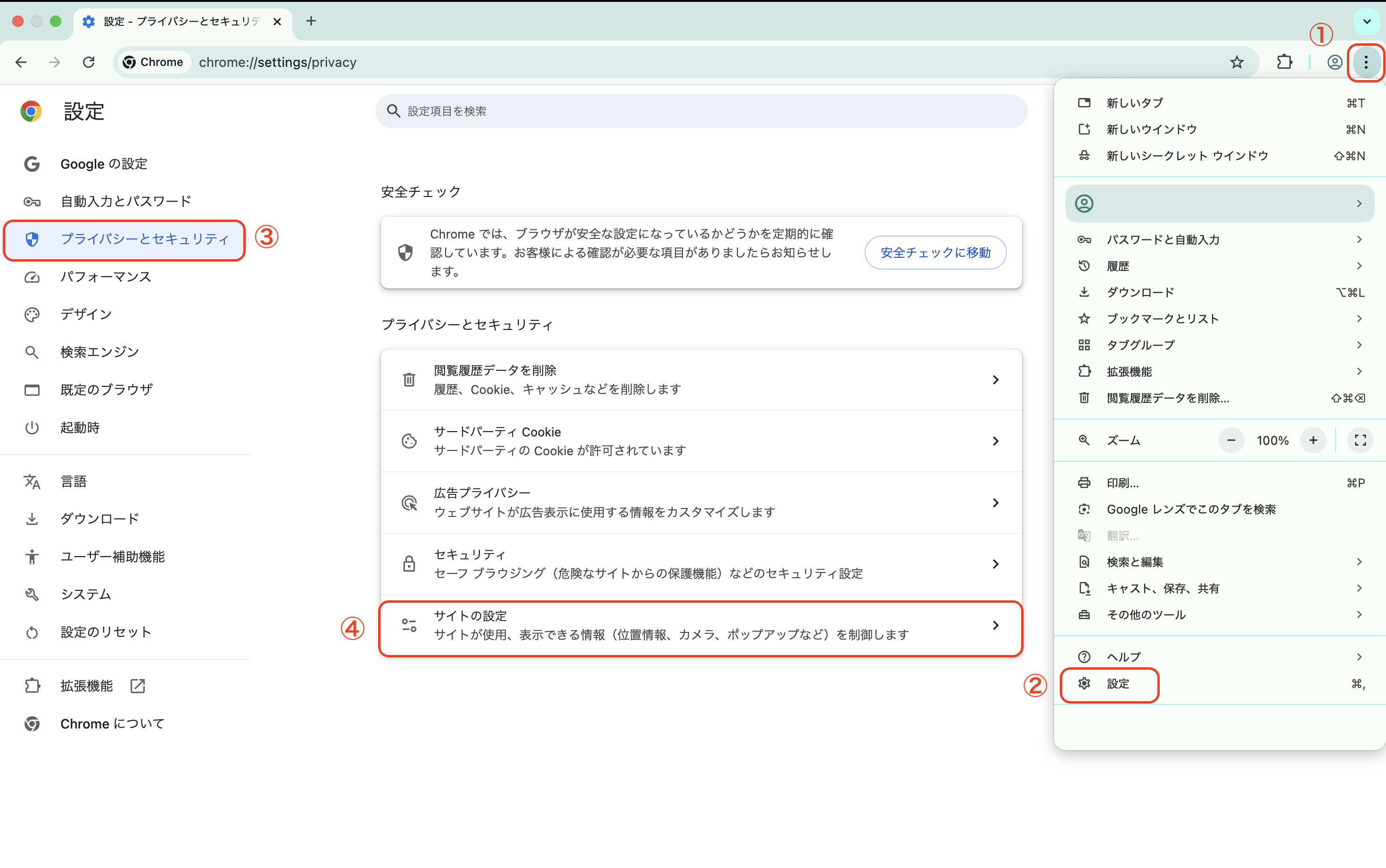The image size is (1386, 868).
Task: Click the 設定項目を検索 search field
Action: tap(701, 111)
